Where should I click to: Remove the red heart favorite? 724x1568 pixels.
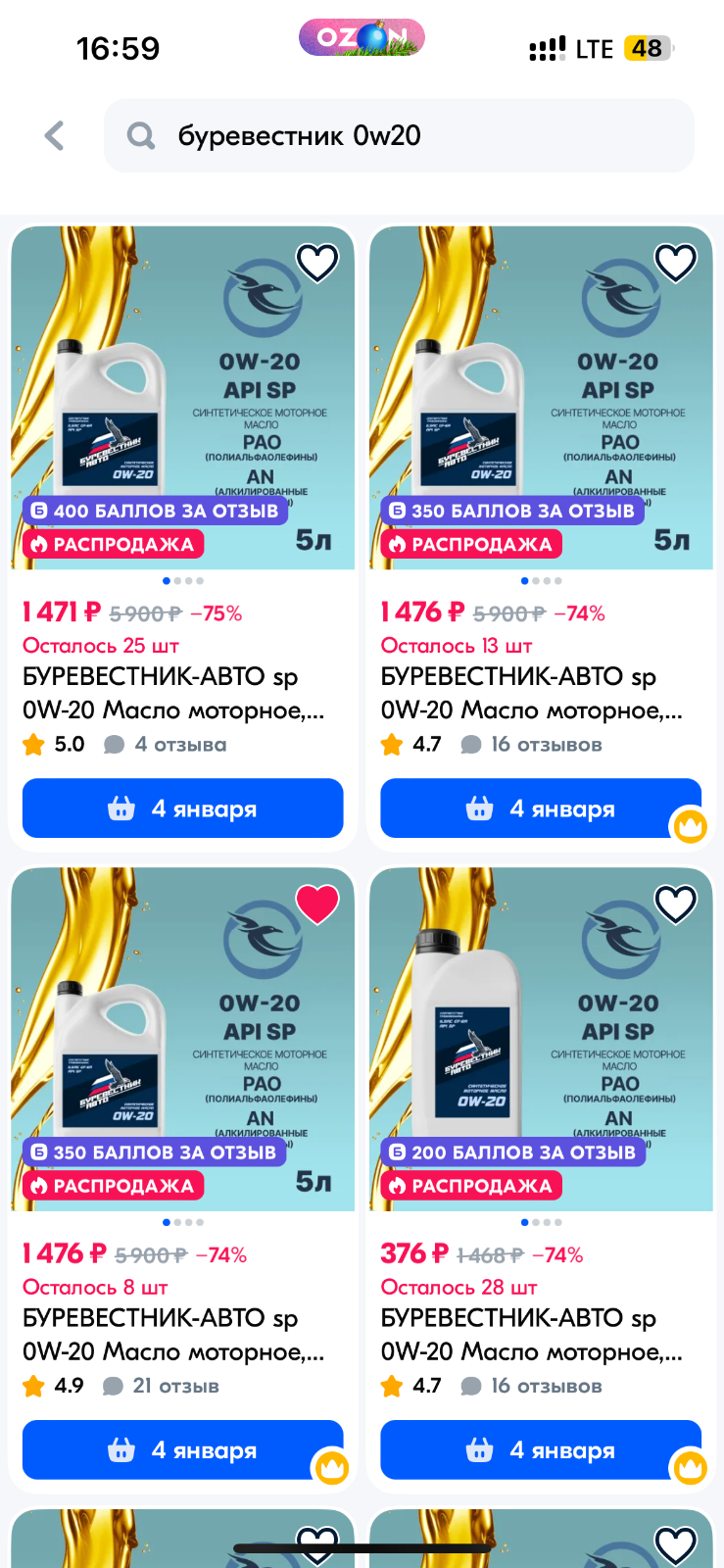point(317,904)
